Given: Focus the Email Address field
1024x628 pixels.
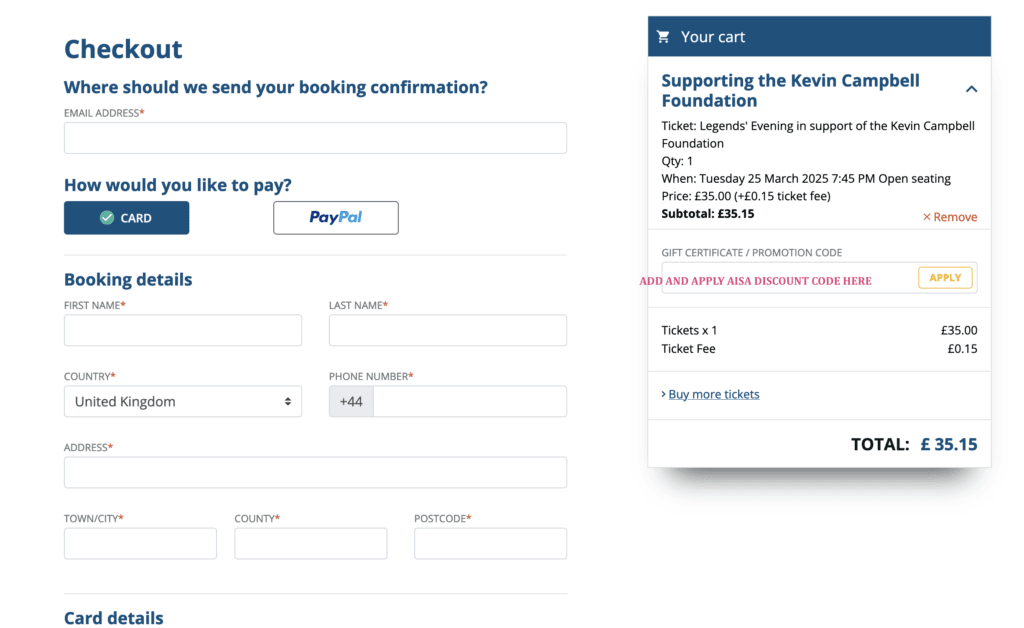Looking at the screenshot, I should (315, 138).
